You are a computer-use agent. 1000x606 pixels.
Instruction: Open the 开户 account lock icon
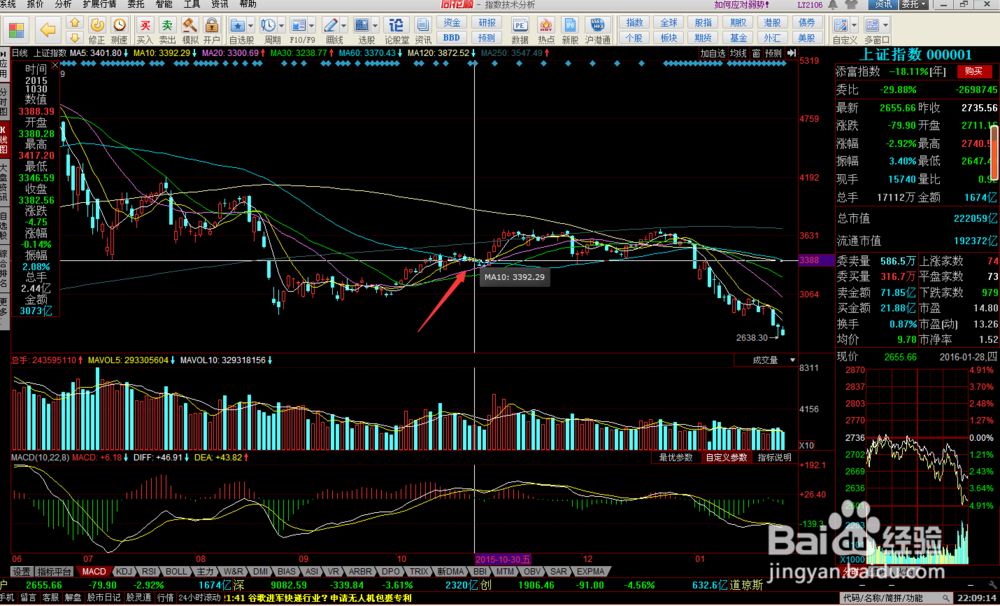click(x=211, y=25)
